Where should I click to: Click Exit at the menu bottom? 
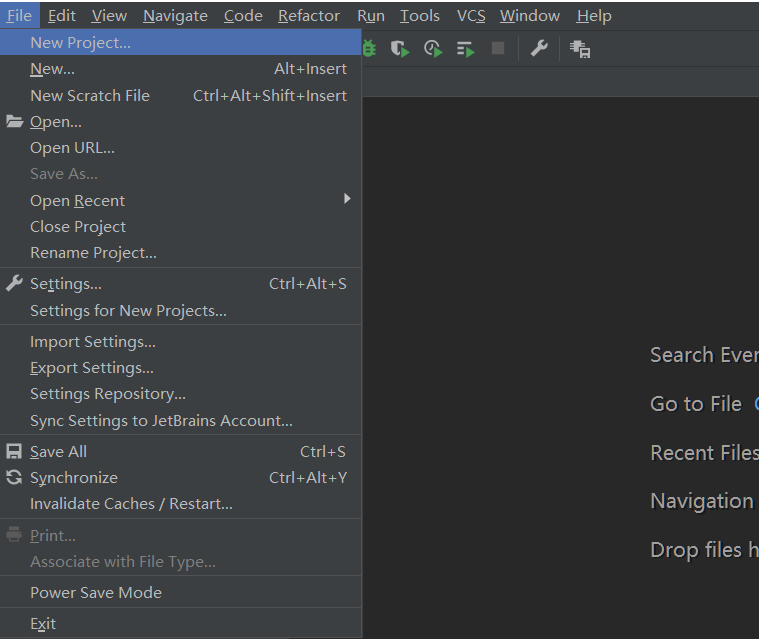(x=43, y=623)
